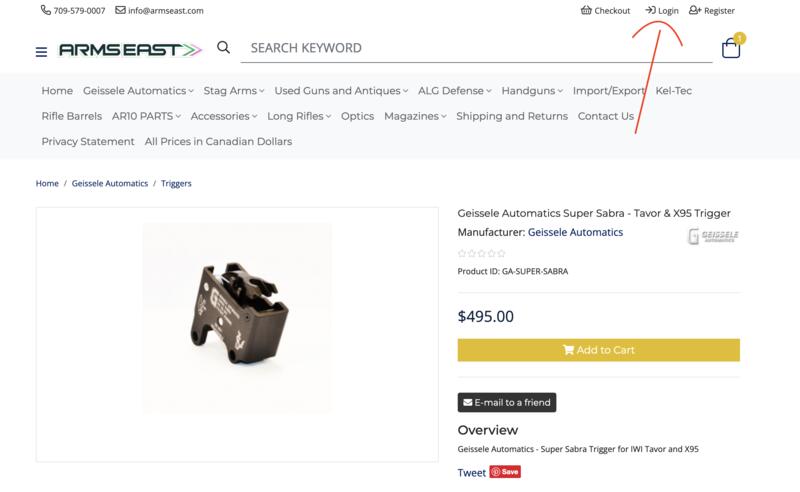Go to the Optics menu item

point(357,116)
